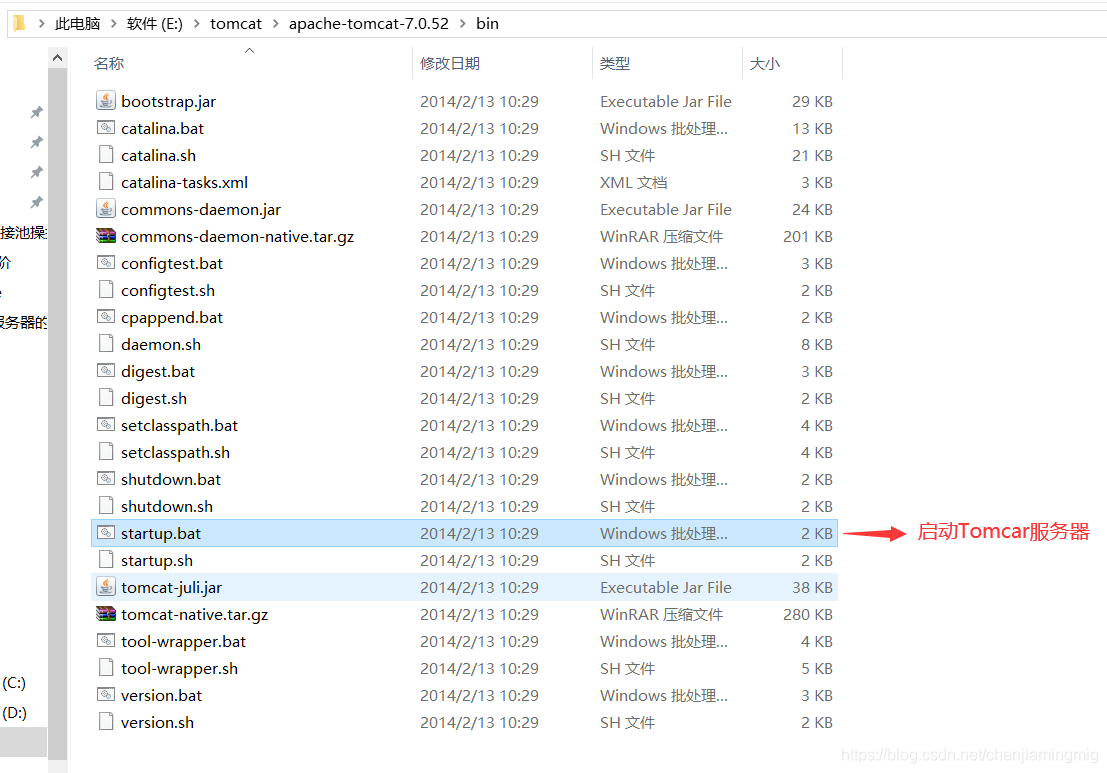Click the catalina.bat batch file icon

[106, 128]
